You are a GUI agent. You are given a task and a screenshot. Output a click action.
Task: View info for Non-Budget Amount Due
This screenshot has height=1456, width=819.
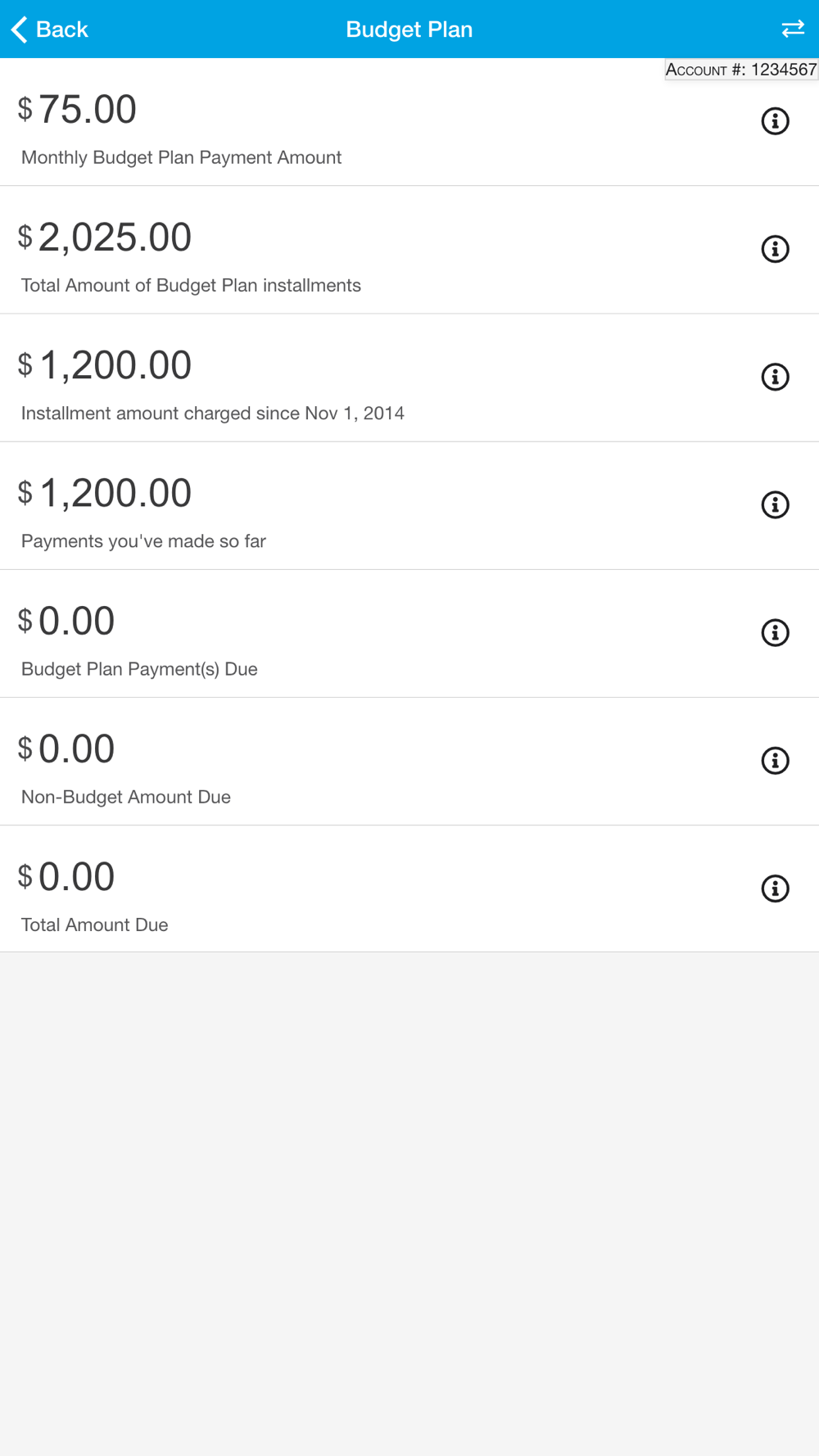[775, 761]
